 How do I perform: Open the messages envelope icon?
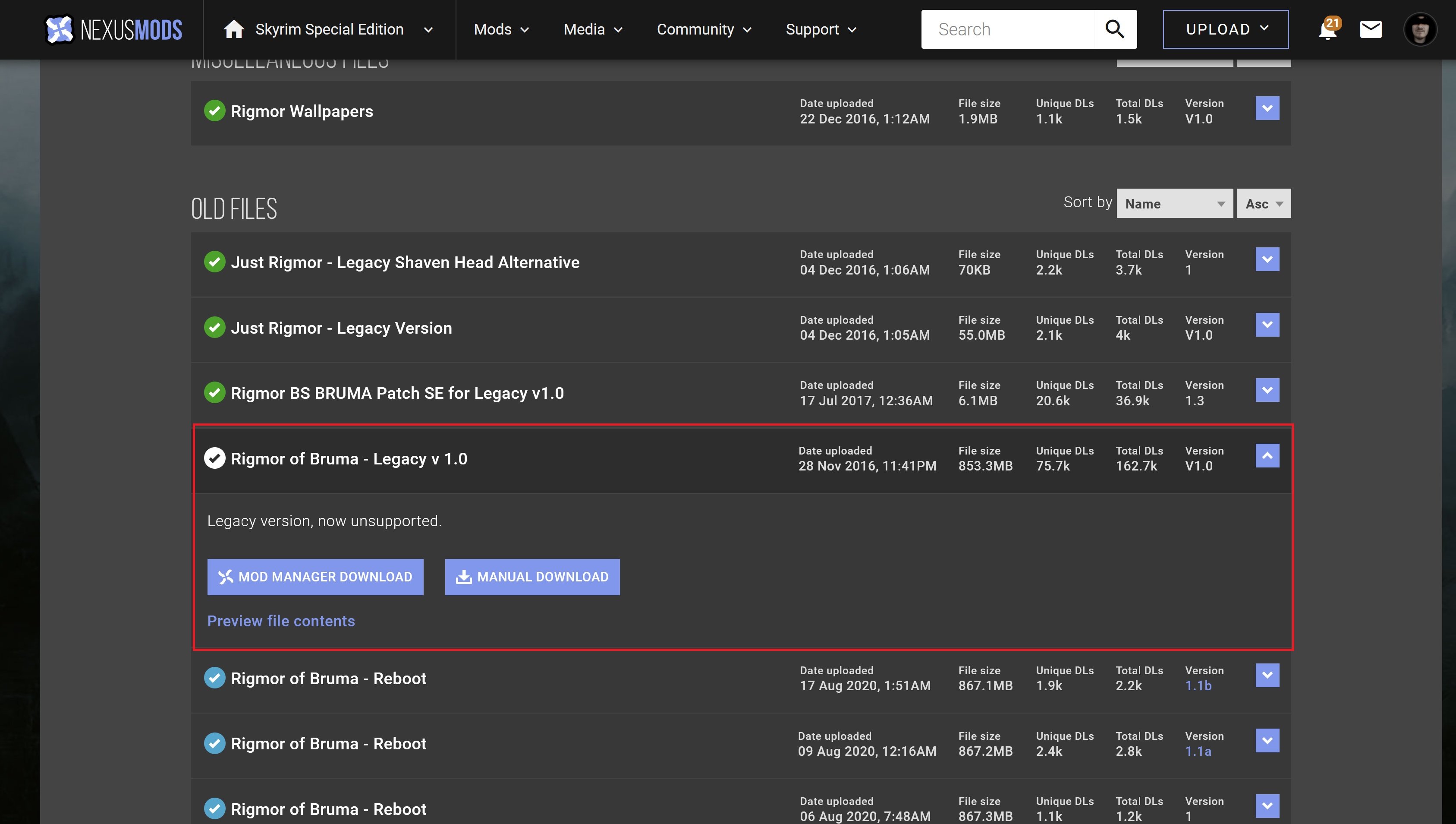[x=1370, y=29]
